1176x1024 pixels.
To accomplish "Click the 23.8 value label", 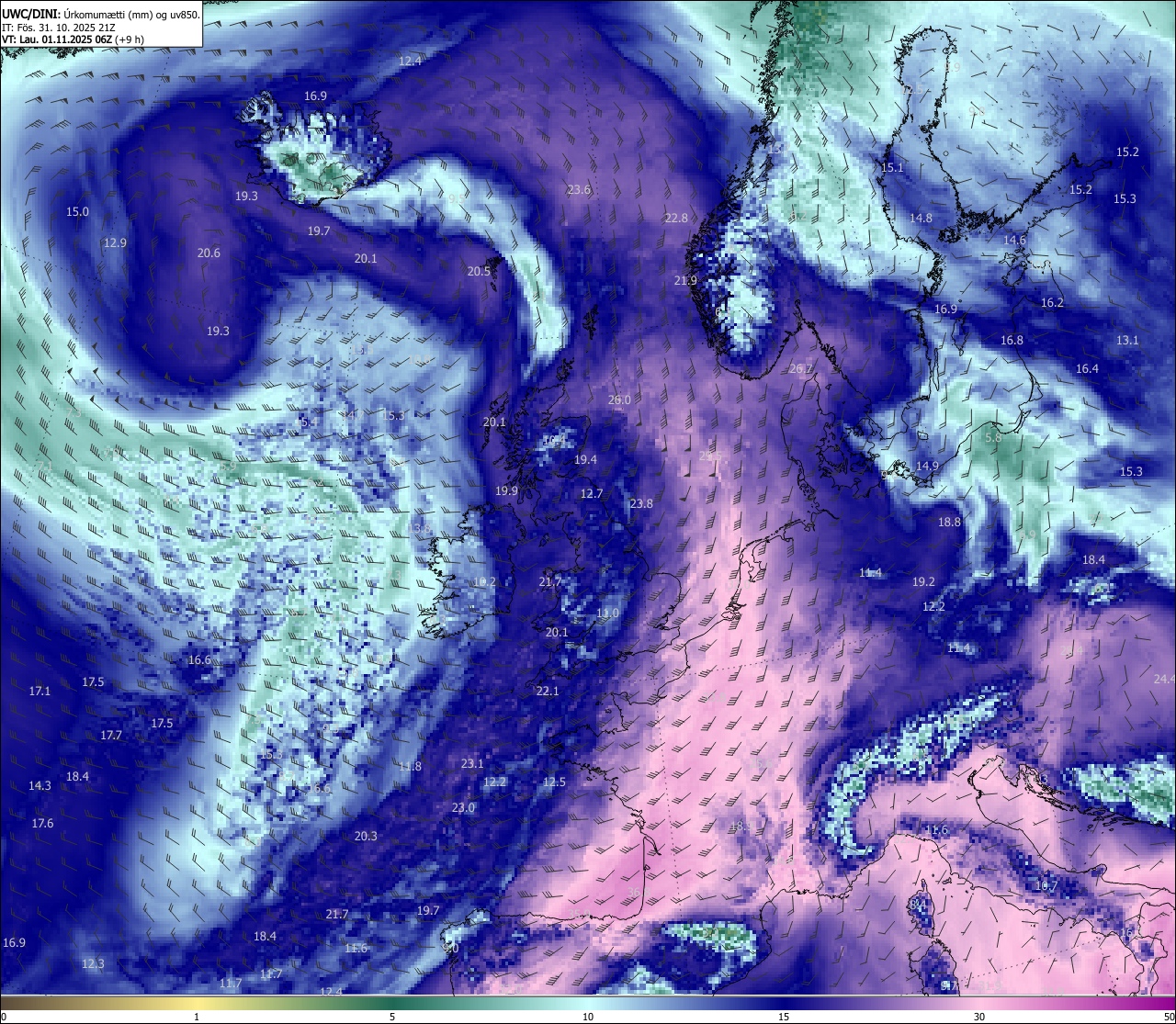I will click(x=641, y=504).
